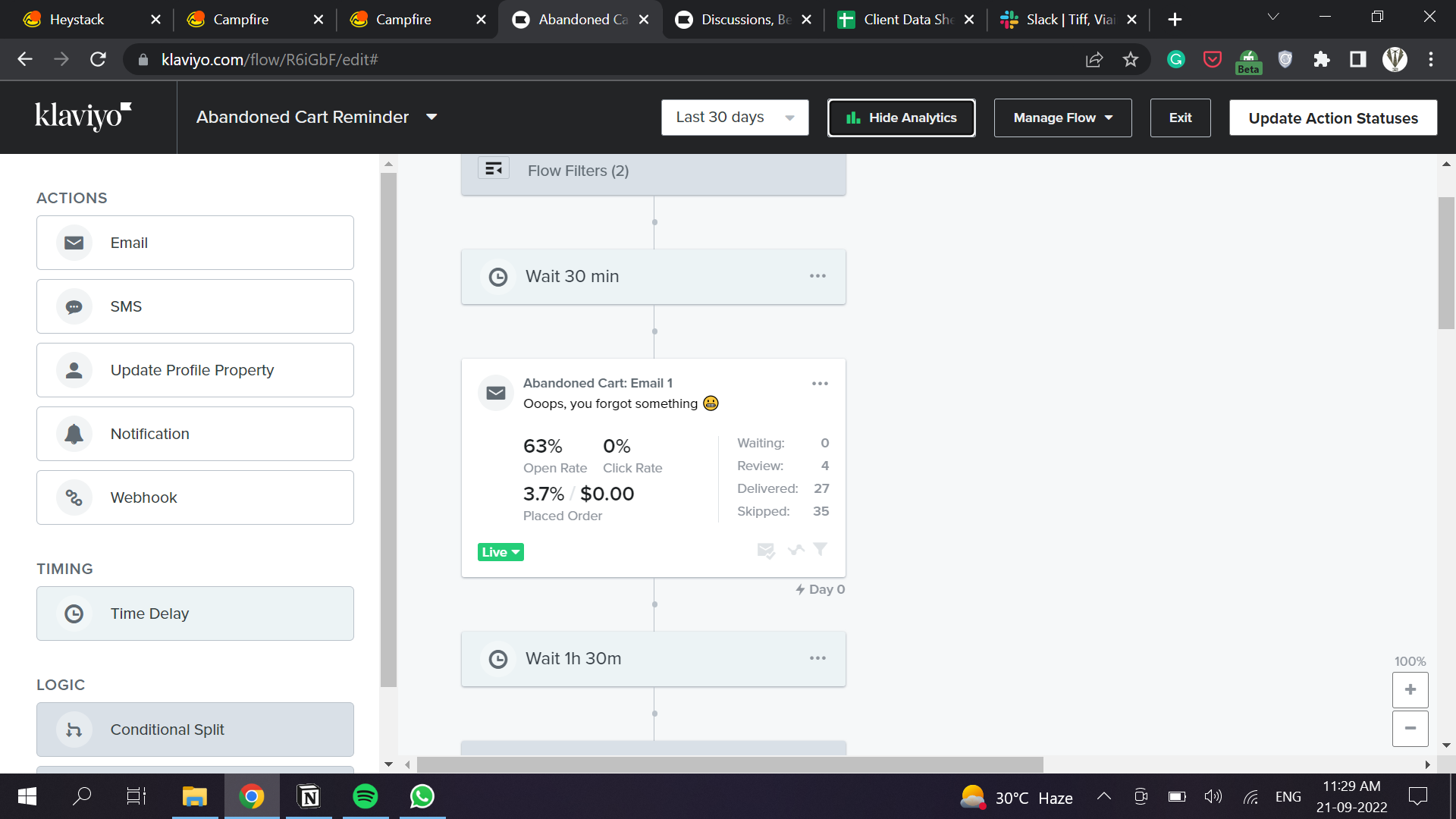Bookmark this page with the star icon
This screenshot has width=1456, height=819.
(x=1131, y=59)
